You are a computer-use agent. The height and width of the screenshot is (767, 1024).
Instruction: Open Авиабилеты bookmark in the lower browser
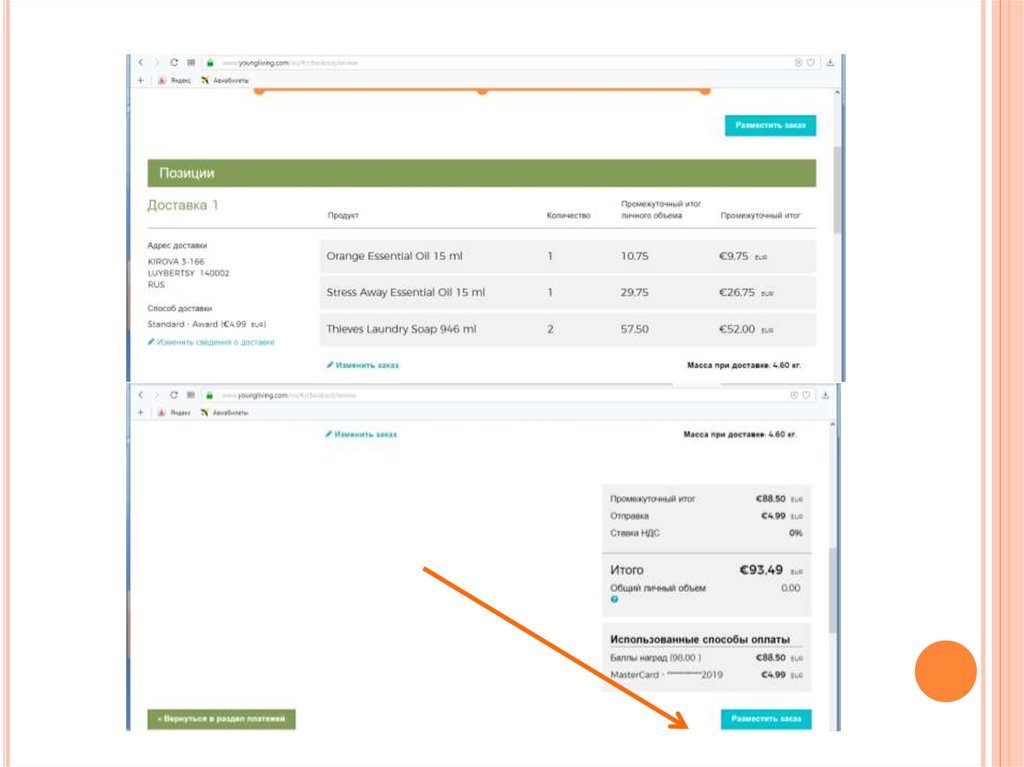[225, 413]
